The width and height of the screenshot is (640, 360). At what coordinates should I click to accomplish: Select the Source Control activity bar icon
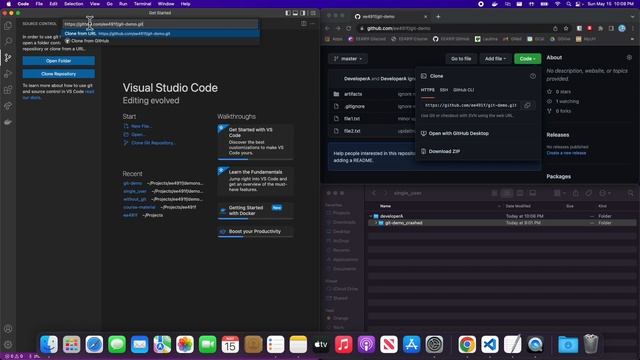[8, 58]
